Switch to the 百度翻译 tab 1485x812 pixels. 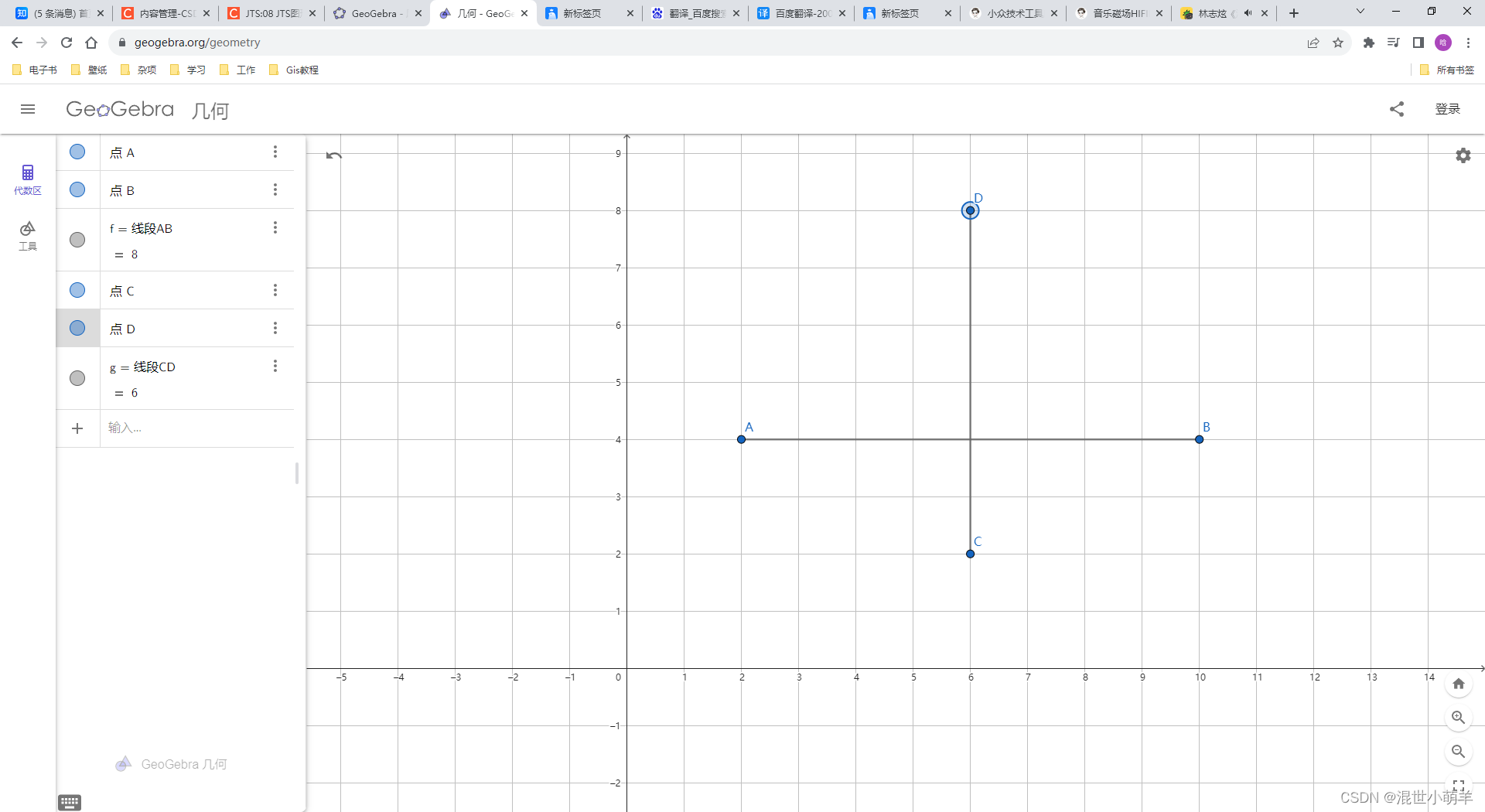[x=802, y=13]
